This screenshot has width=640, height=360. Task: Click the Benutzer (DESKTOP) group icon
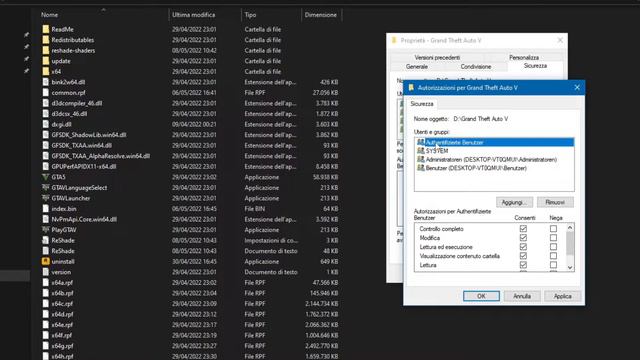click(x=420, y=168)
